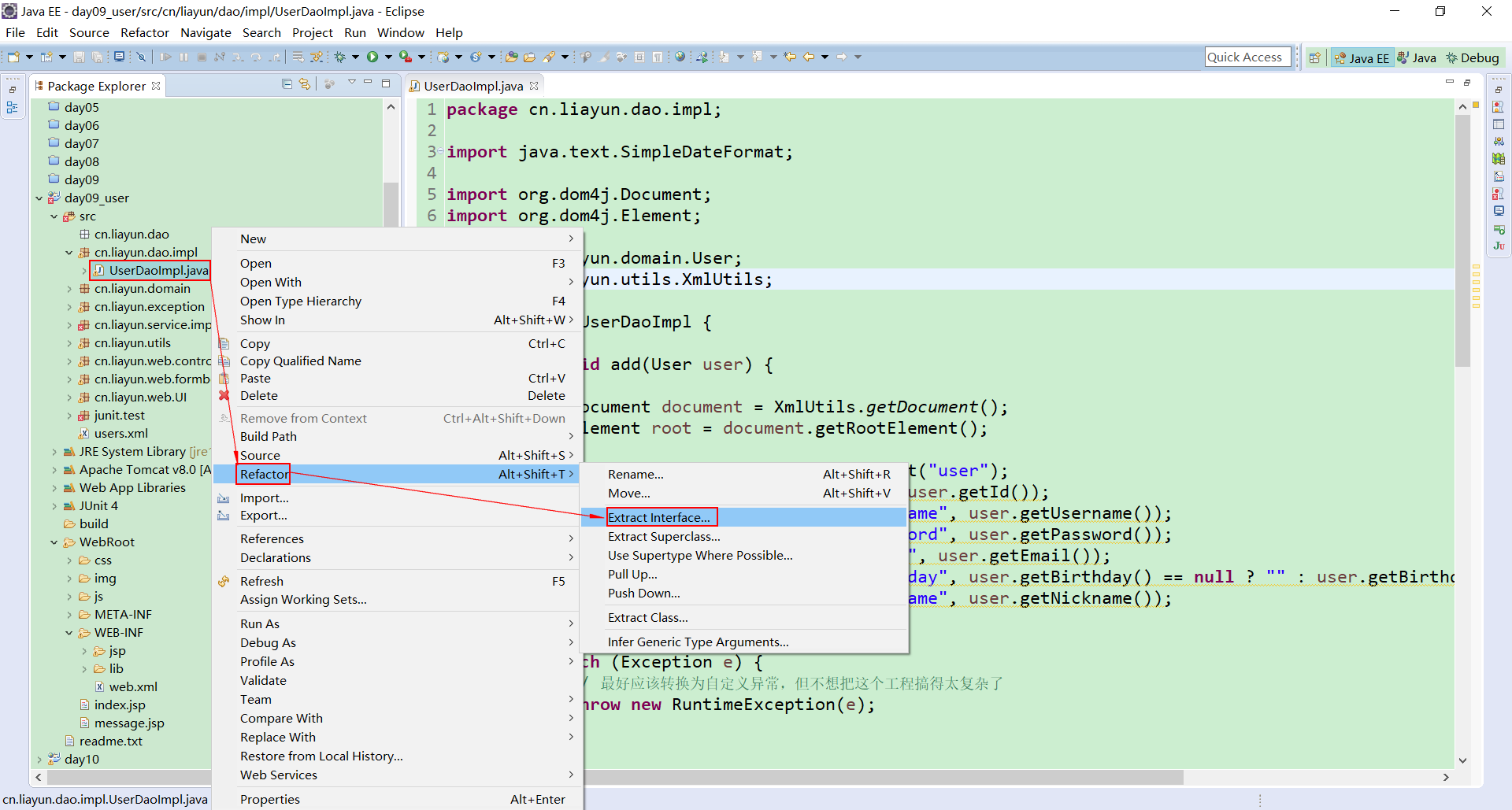The height and width of the screenshot is (810, 1512).
Task: Click the Print toolbar icon
Action: click(119, 57)
